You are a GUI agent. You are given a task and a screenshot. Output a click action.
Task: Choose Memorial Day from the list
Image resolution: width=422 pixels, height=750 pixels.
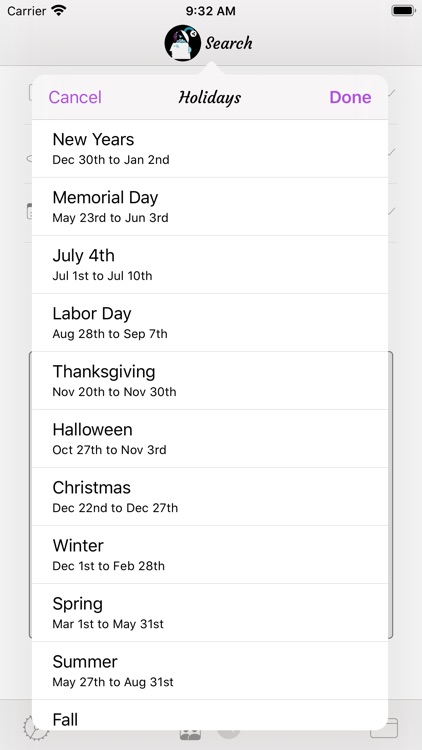coord(210,207)
